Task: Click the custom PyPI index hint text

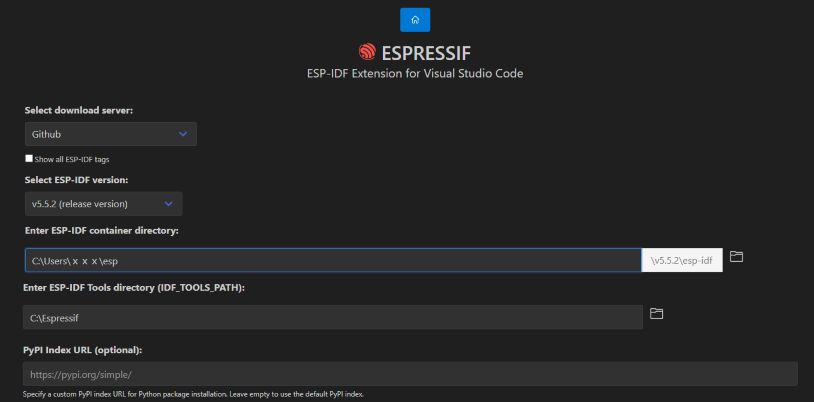Action: tap(193, 395)
